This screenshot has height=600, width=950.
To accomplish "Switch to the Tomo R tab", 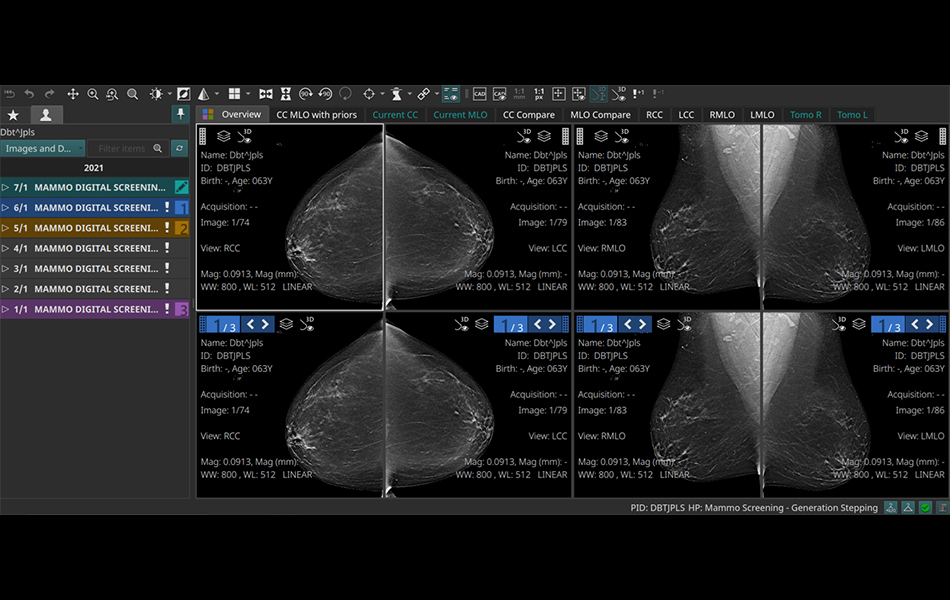I will (805, 115).
